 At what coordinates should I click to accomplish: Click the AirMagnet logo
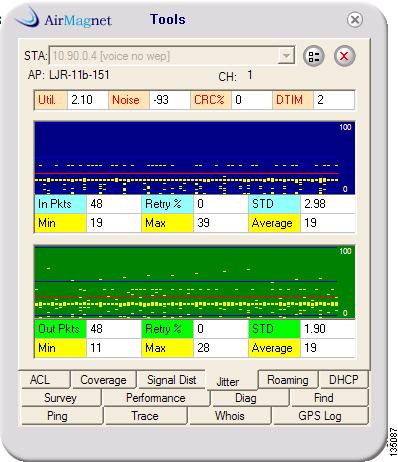(x=64, y=18)
